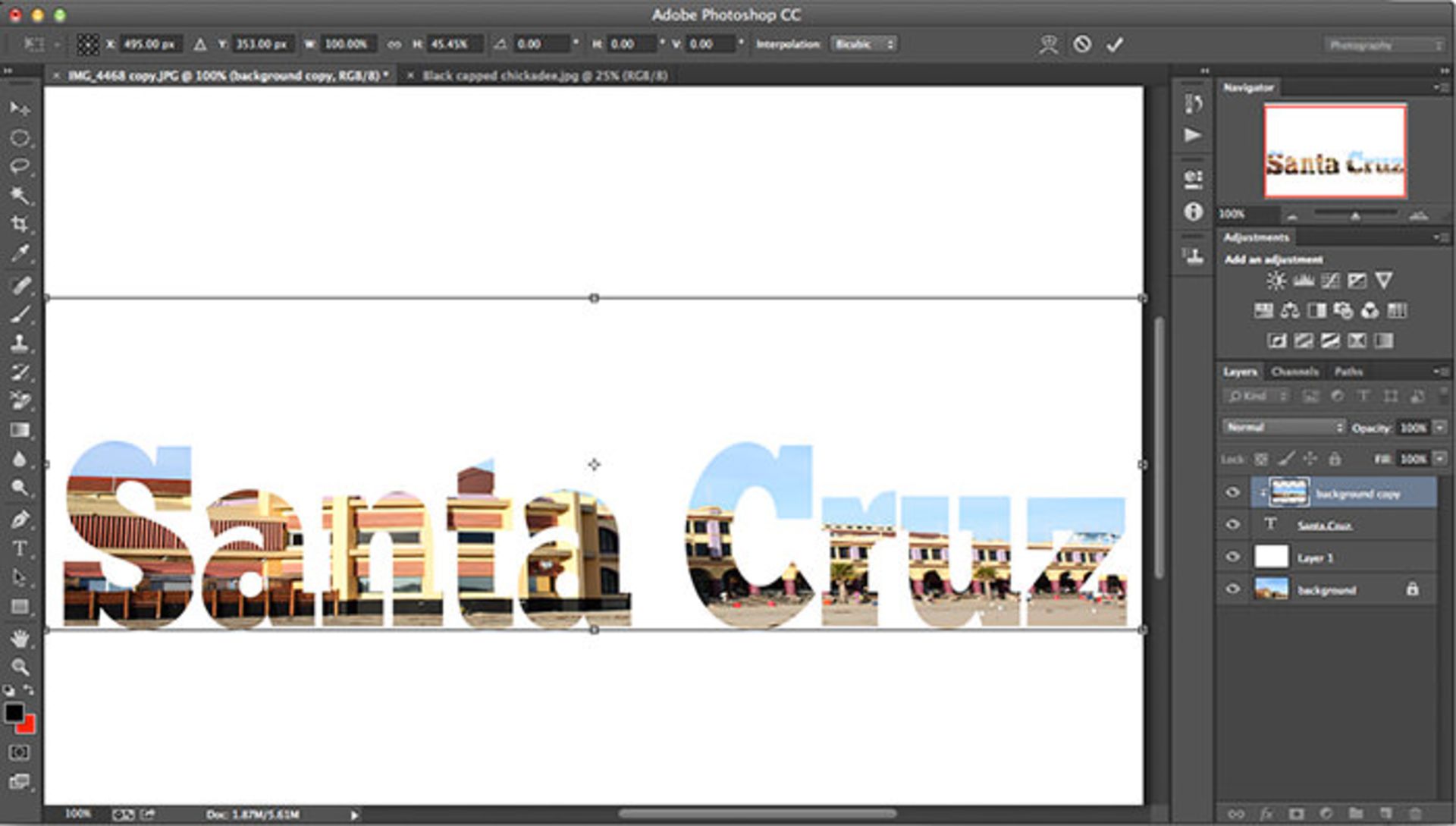Select the Horizontal Type tool
Screen dimensions: 1456x826
[19, 548]
